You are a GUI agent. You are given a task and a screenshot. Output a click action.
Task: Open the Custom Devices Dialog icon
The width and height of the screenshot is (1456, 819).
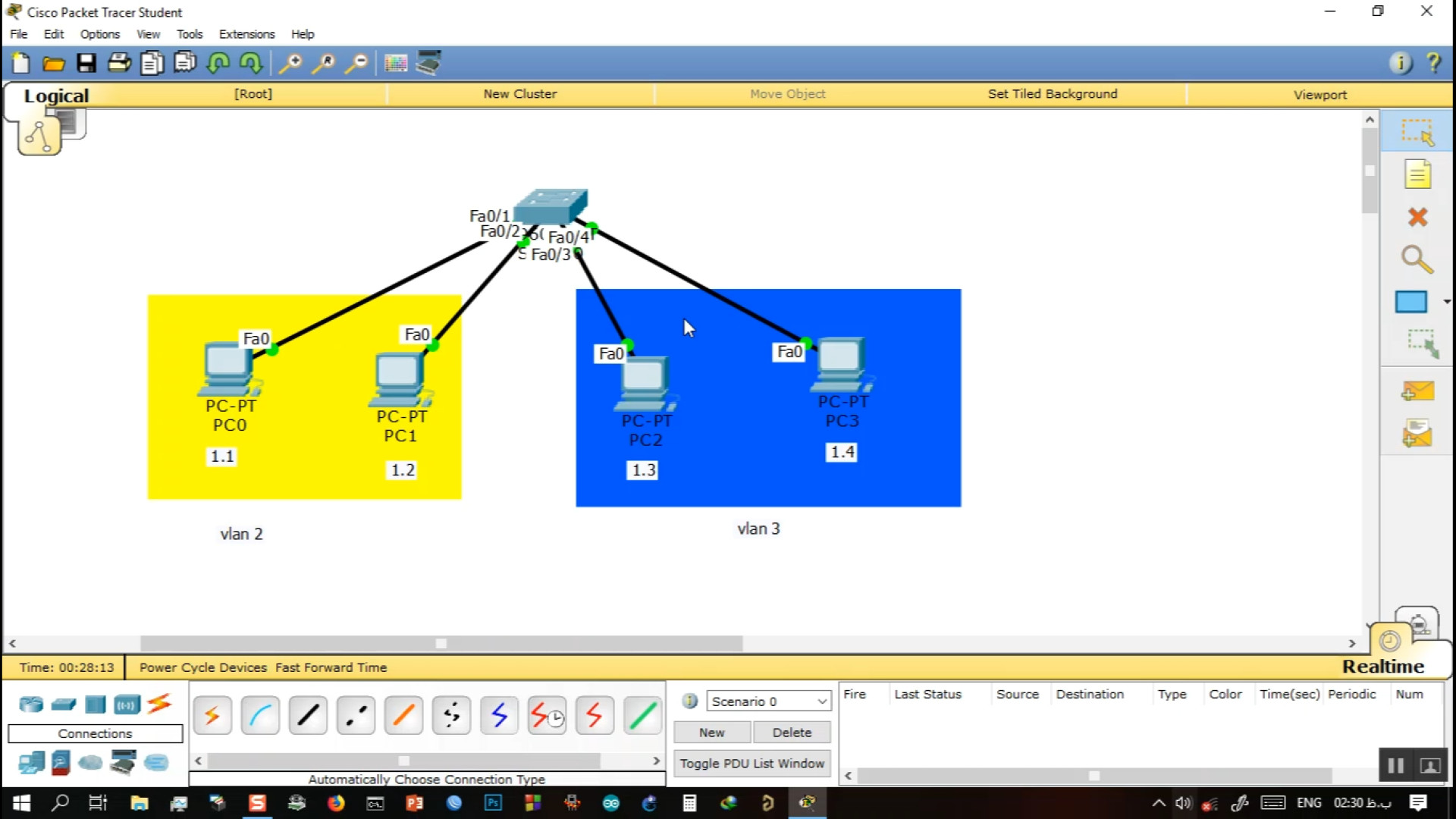pyautogui.click(x=428, y=63)
